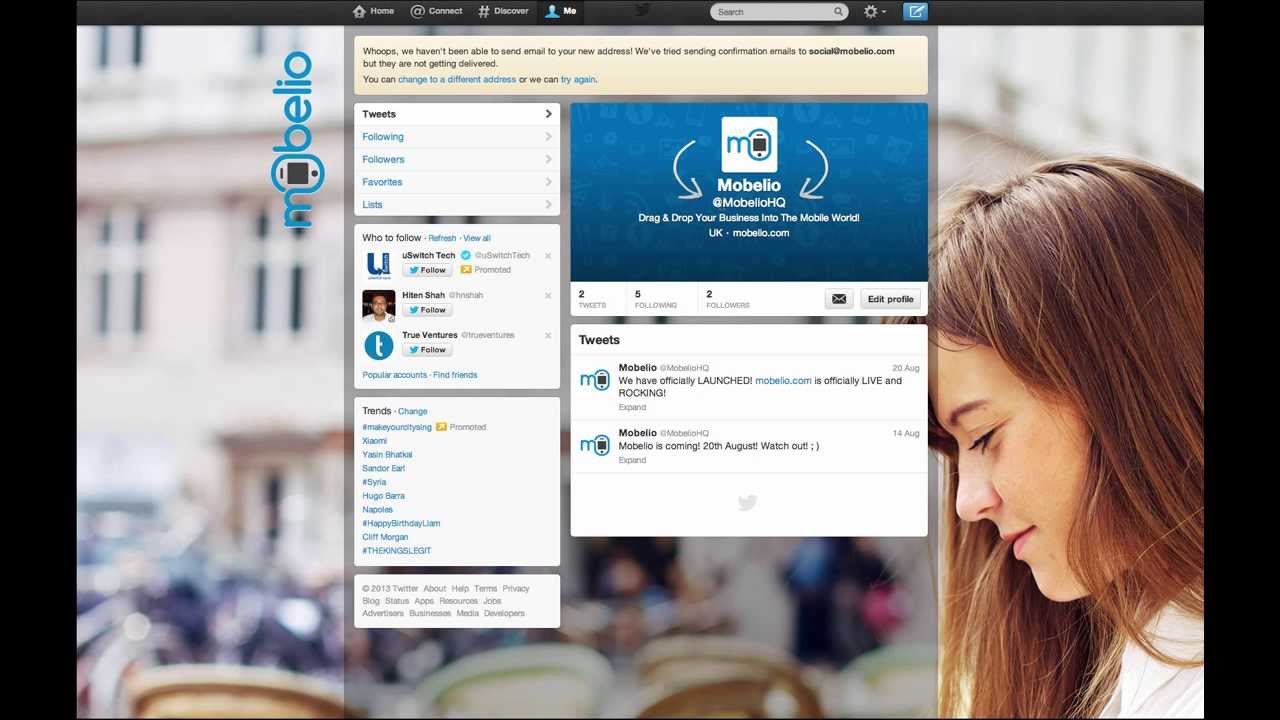Click 'Find friends' link
The height and width of the screenshot is (720, 1280).
(x=455, y=375)
